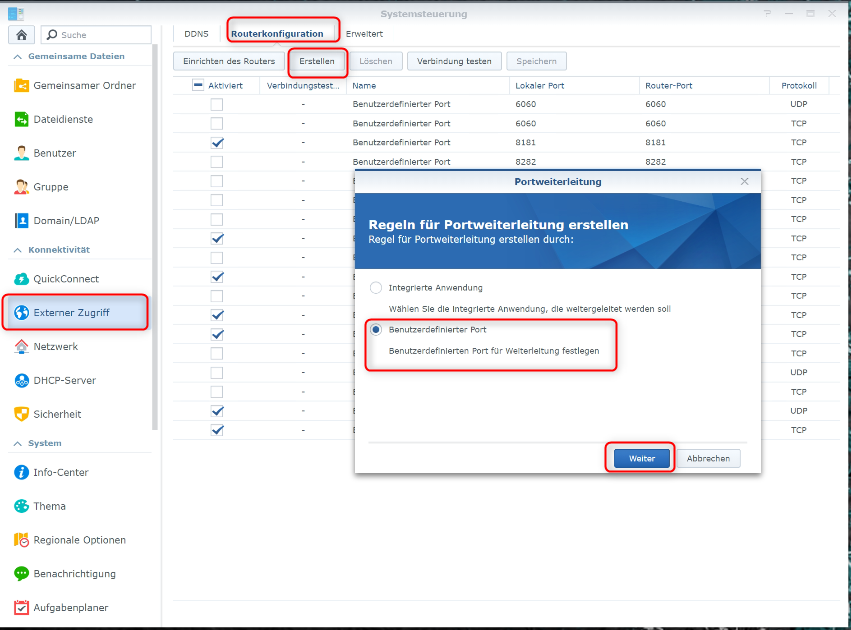Image resolution: width=851 pixels, height=630 pixels.
Task: Click the Weiter button
Action: pyautogui.click(x=641, y=459)
